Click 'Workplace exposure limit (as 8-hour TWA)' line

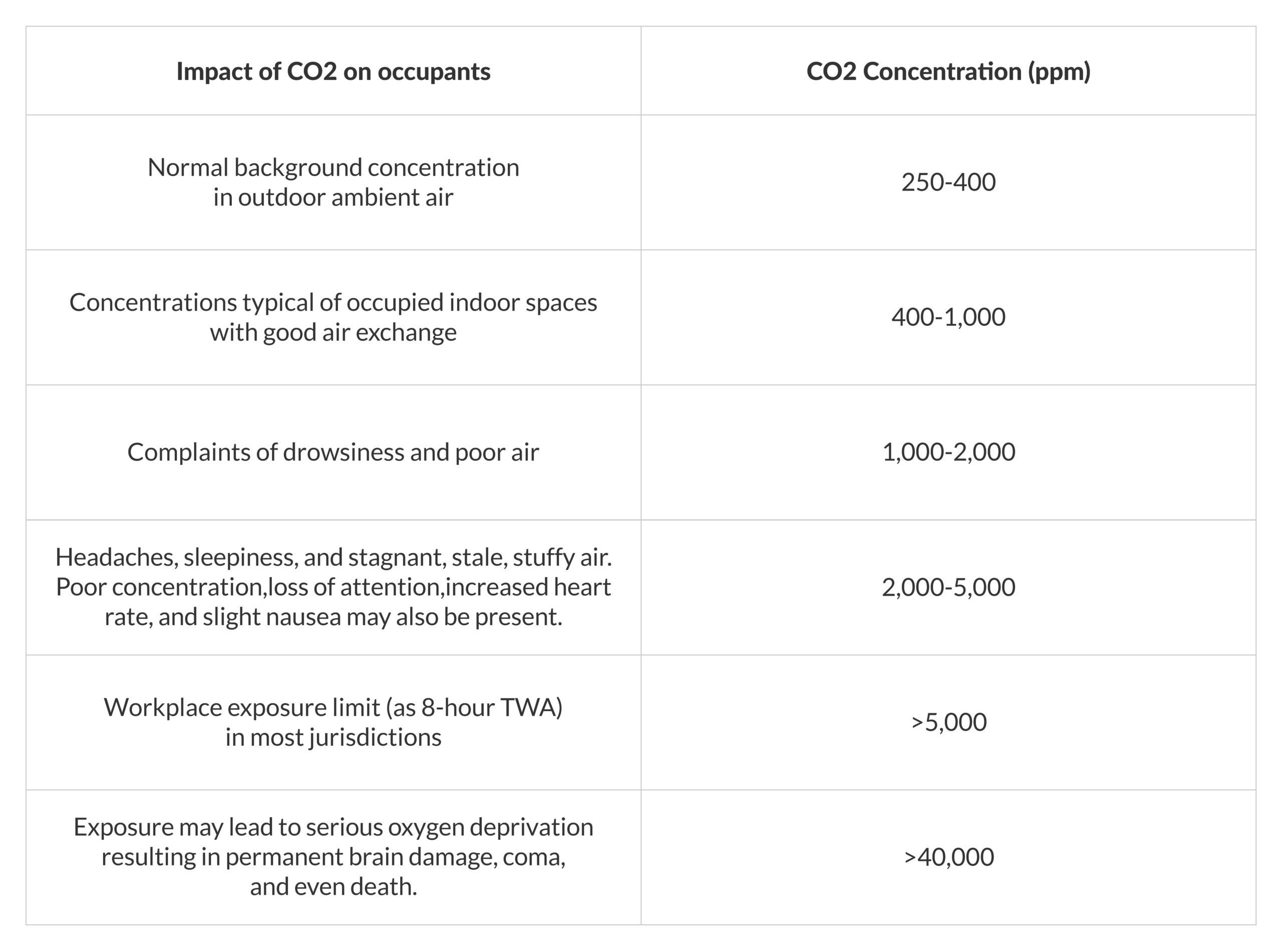pyautogui.click(x=333, y=708)
